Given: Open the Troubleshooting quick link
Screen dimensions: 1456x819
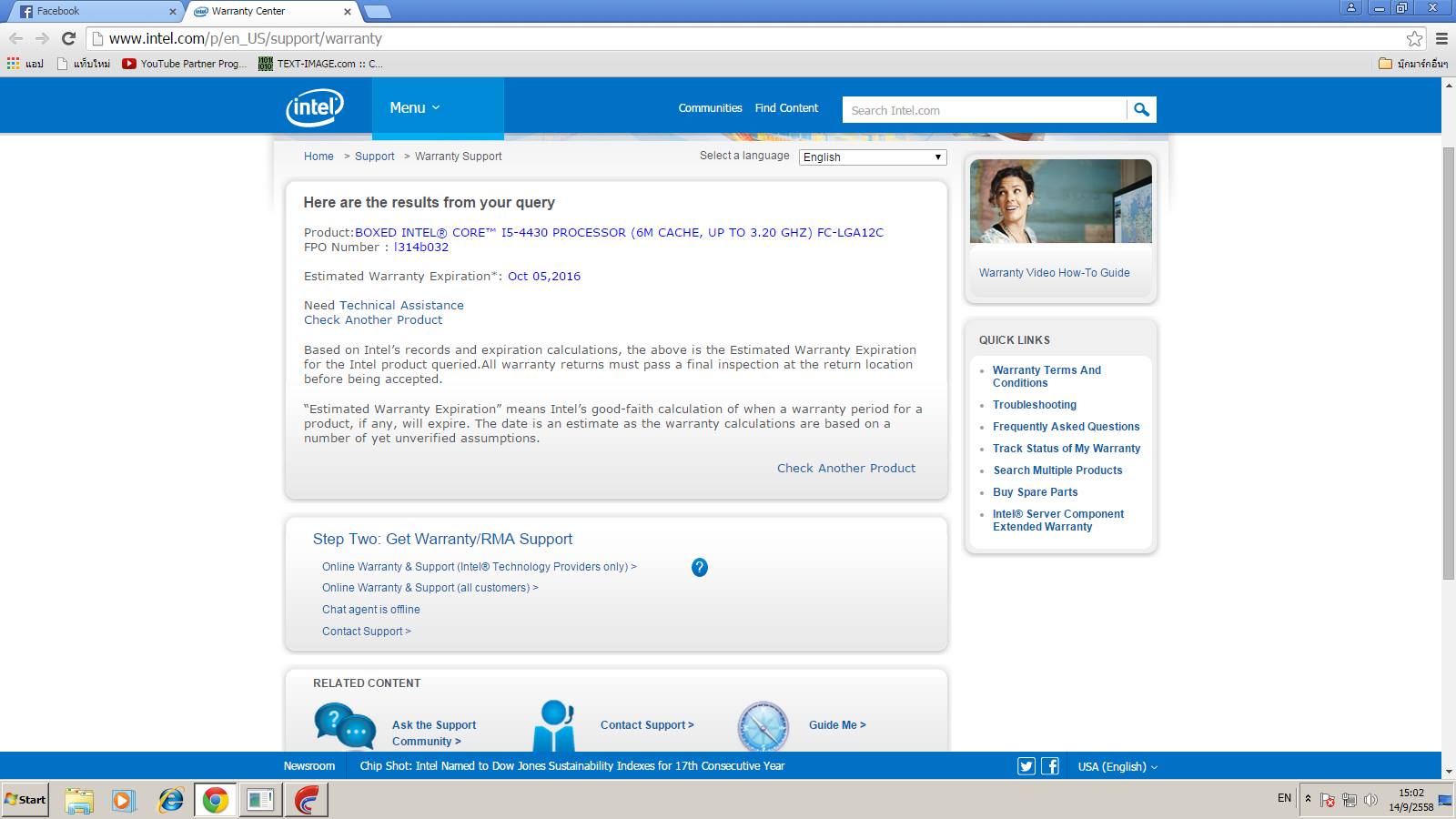Looking at the screenshot, I should [x=1035, y=405].
